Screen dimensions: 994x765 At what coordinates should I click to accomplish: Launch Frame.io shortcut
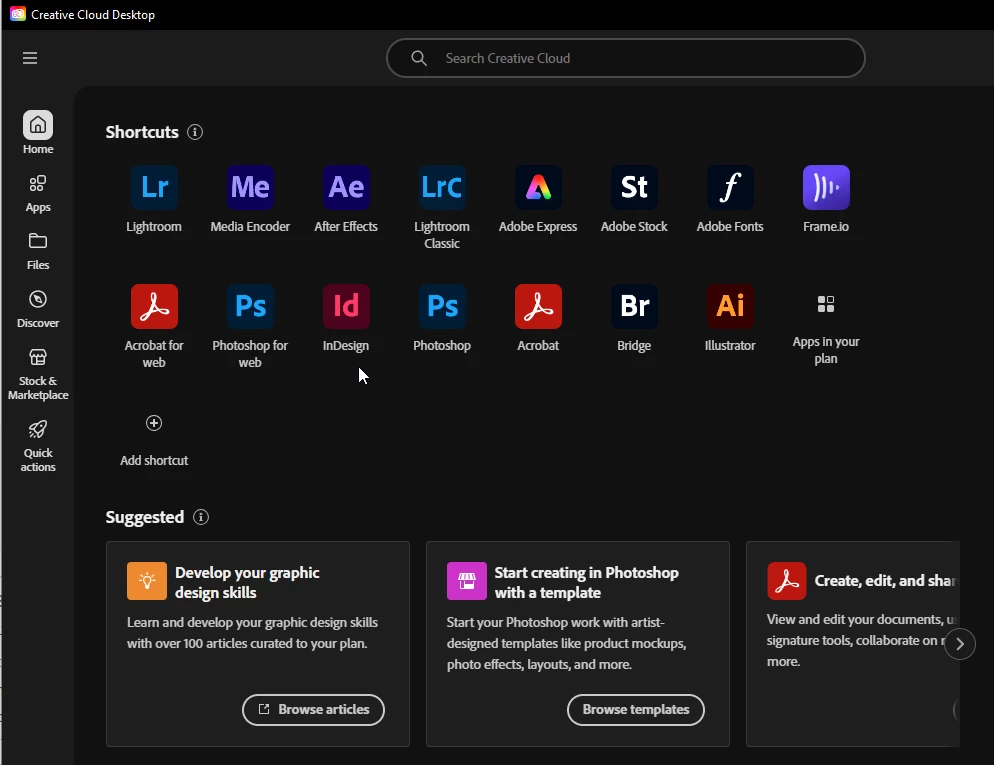point(826,188)
